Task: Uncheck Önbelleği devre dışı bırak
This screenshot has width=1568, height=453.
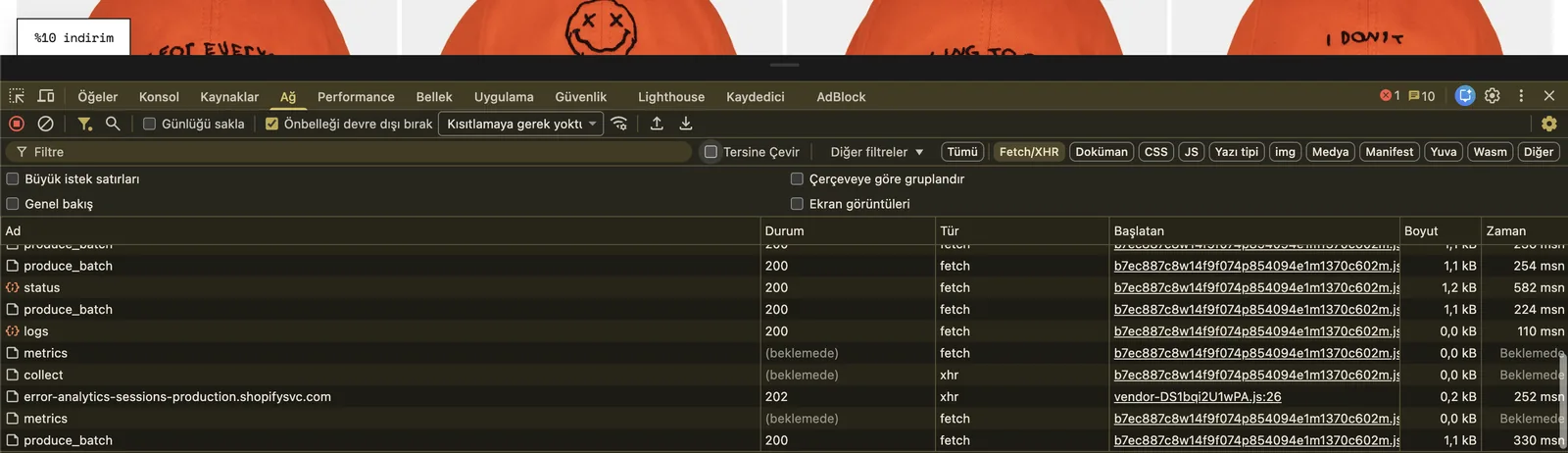Action: [271, 124]
